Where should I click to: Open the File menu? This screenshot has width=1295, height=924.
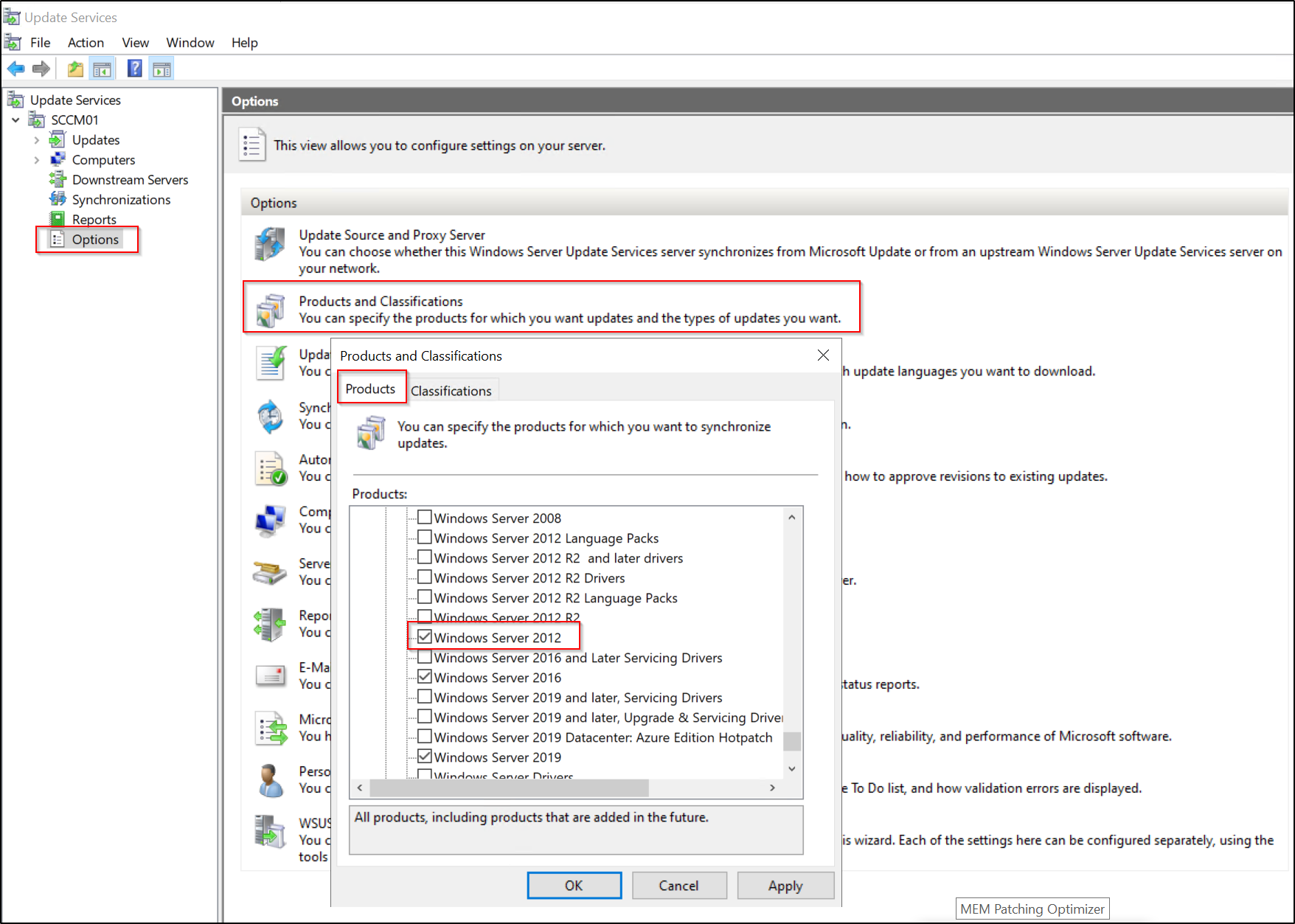tap(40, 43)
